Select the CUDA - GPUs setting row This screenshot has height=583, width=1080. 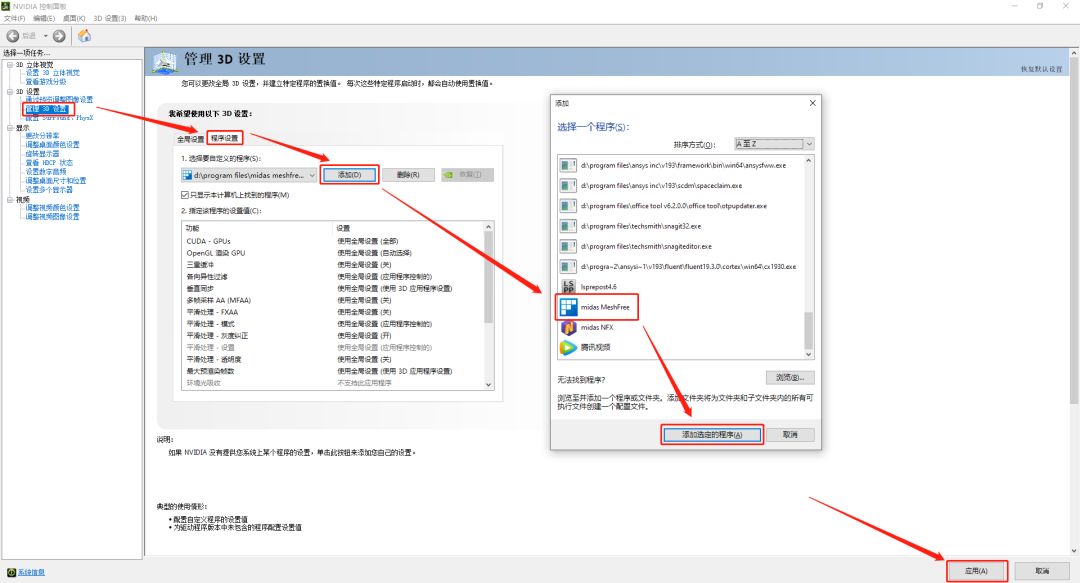click(x=333, y=241)
